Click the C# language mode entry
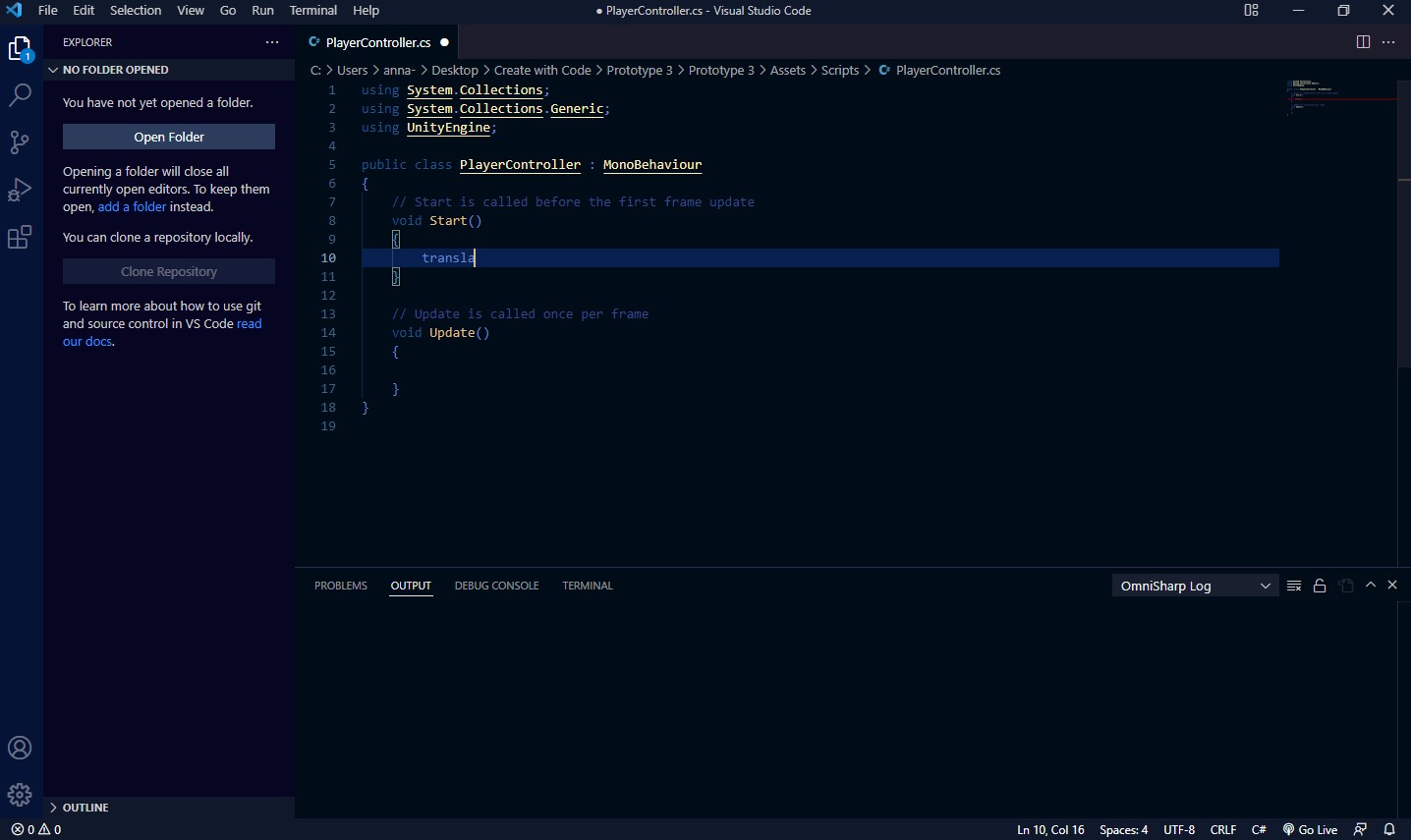The height and width of the screenshot is (840, 1411). coord(1259,829)
